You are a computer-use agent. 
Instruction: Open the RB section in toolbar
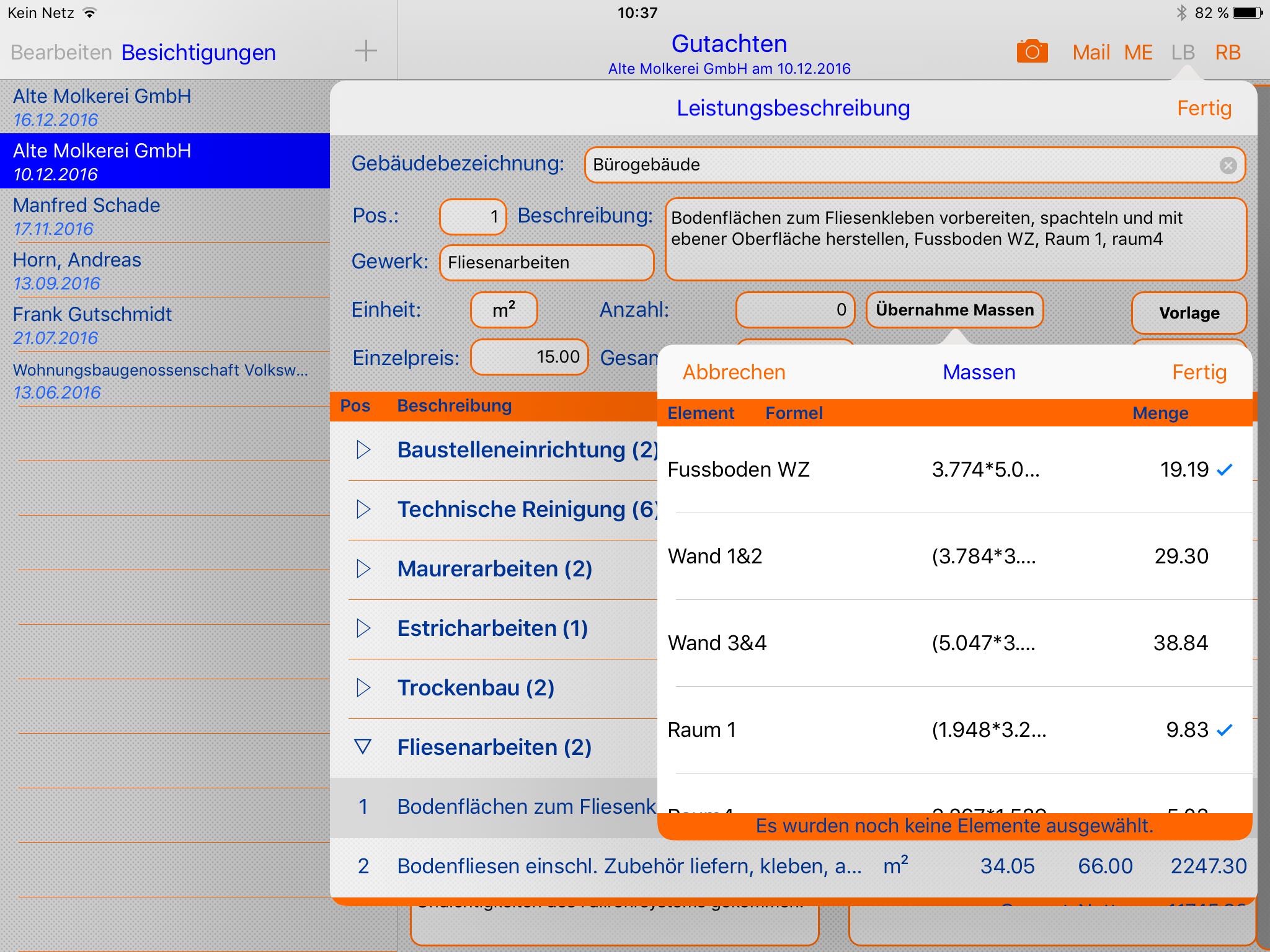tap(1228, 53)
